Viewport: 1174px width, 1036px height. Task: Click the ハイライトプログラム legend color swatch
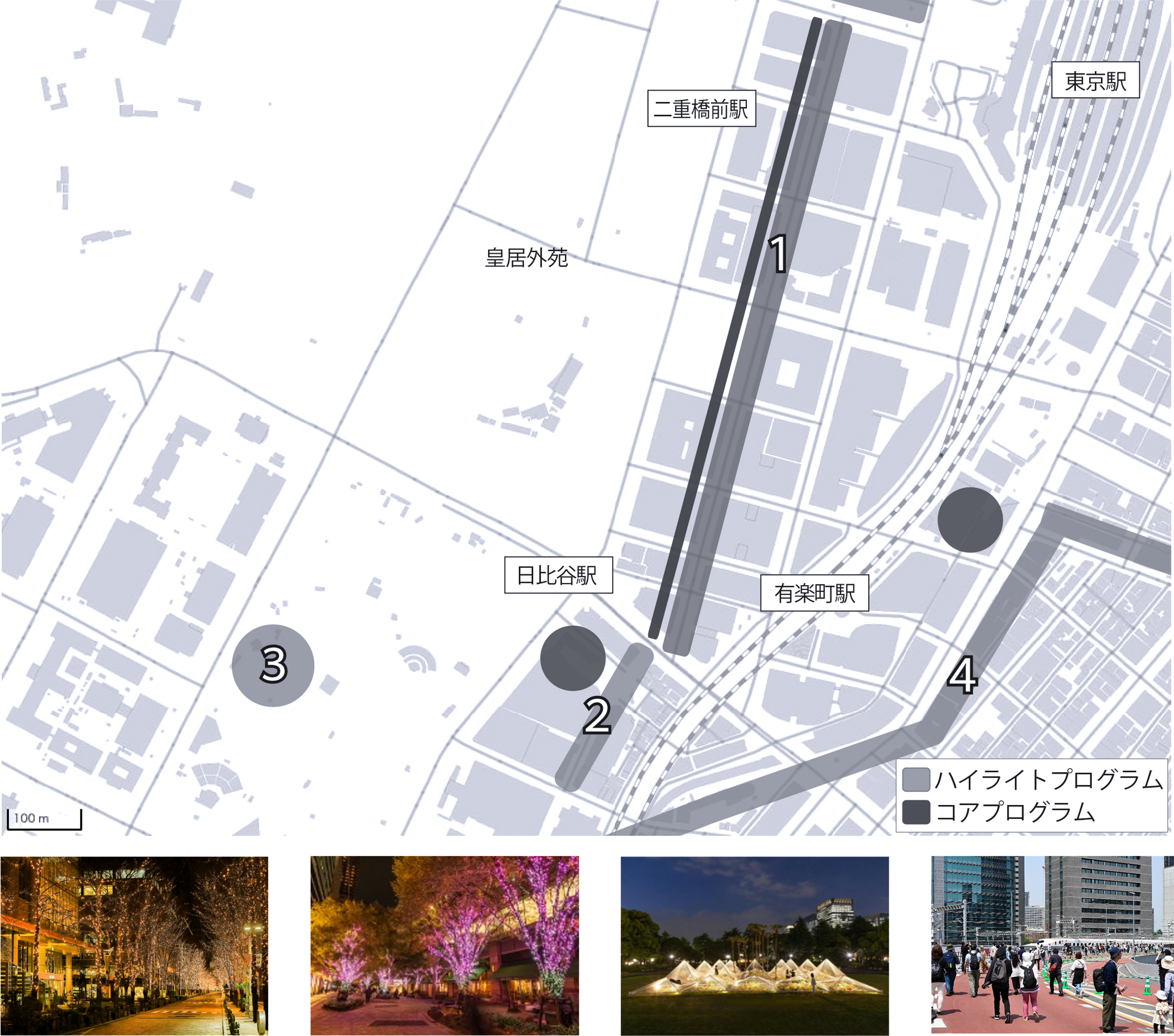point(915,780)
